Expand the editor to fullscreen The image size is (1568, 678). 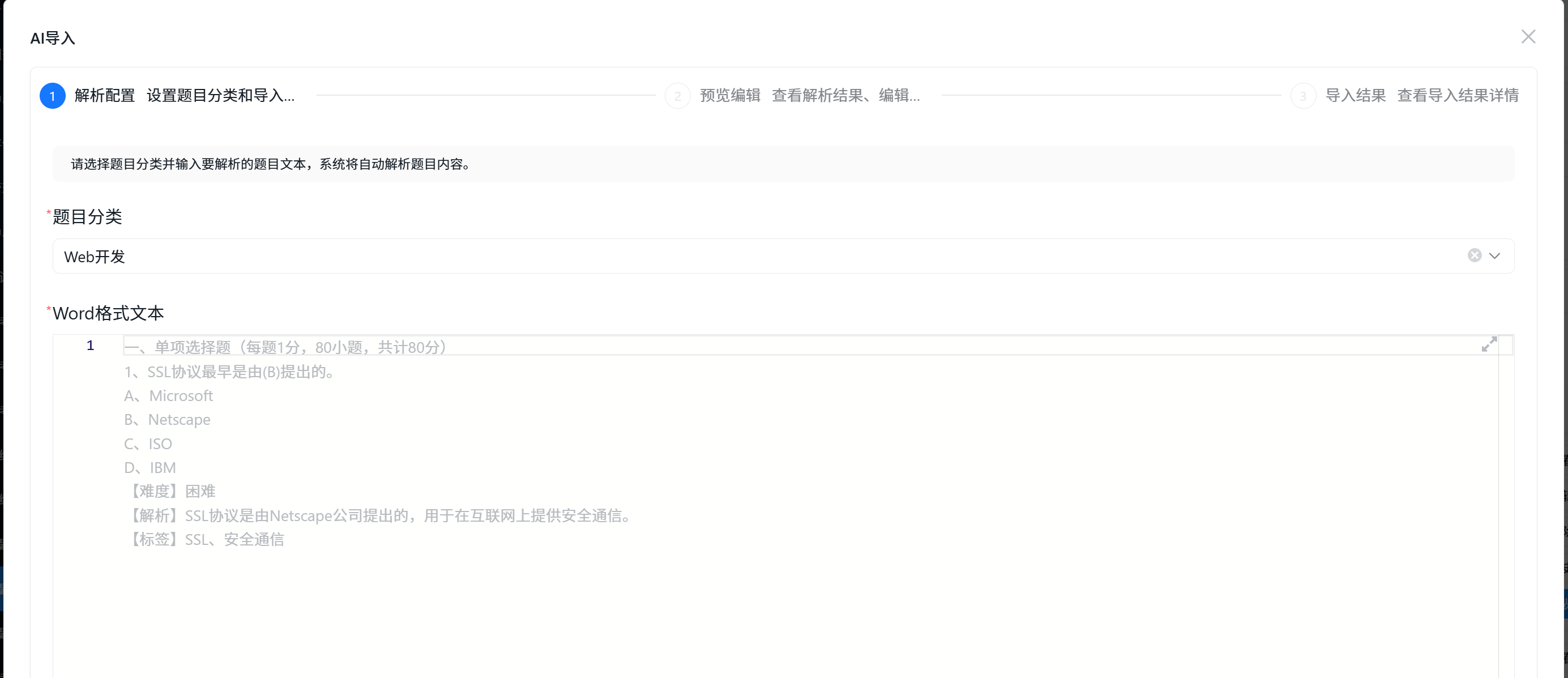tap(1489, 344)
